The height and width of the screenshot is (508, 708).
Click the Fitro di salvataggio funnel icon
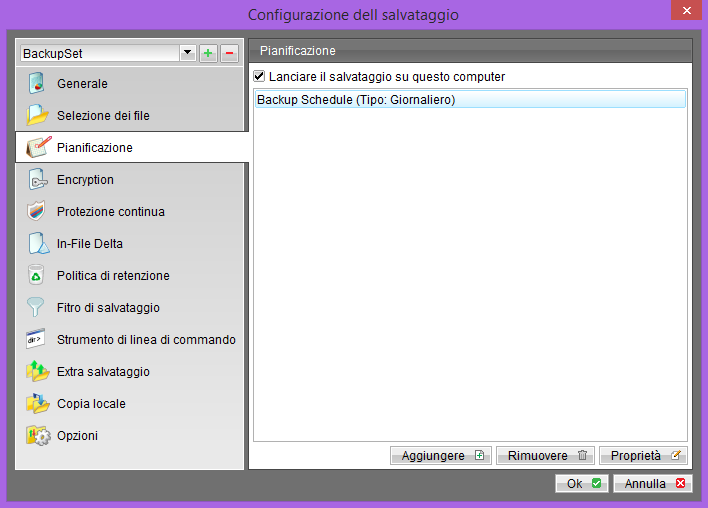(35, 307)
